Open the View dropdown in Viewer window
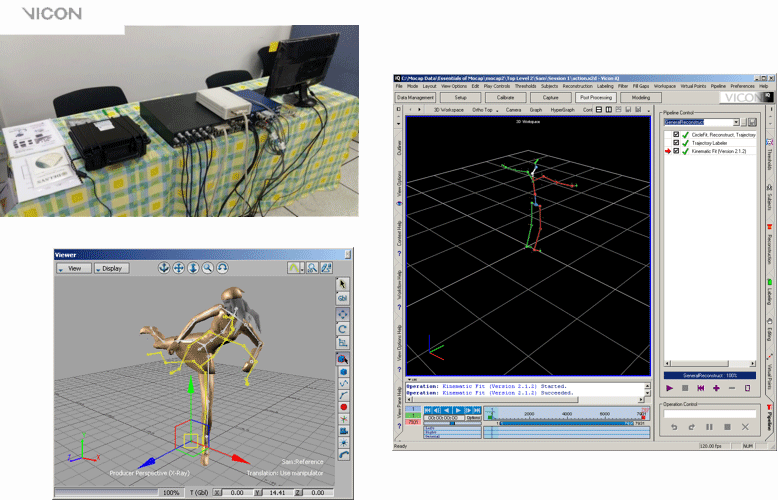Screen dimensions: 778x500 (75, 268)
